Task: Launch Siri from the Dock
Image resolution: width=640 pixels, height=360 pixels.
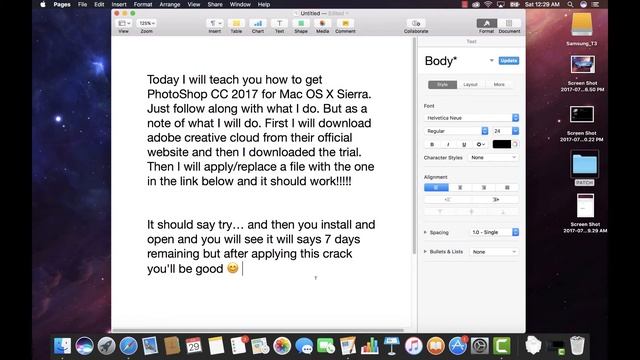Action: pyautogui.click(x=84, y=346)
